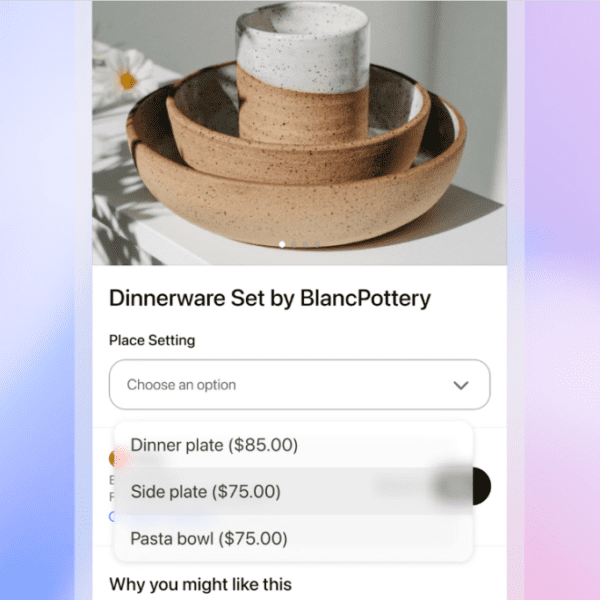Click the Place Setting label

pos(152,340)
